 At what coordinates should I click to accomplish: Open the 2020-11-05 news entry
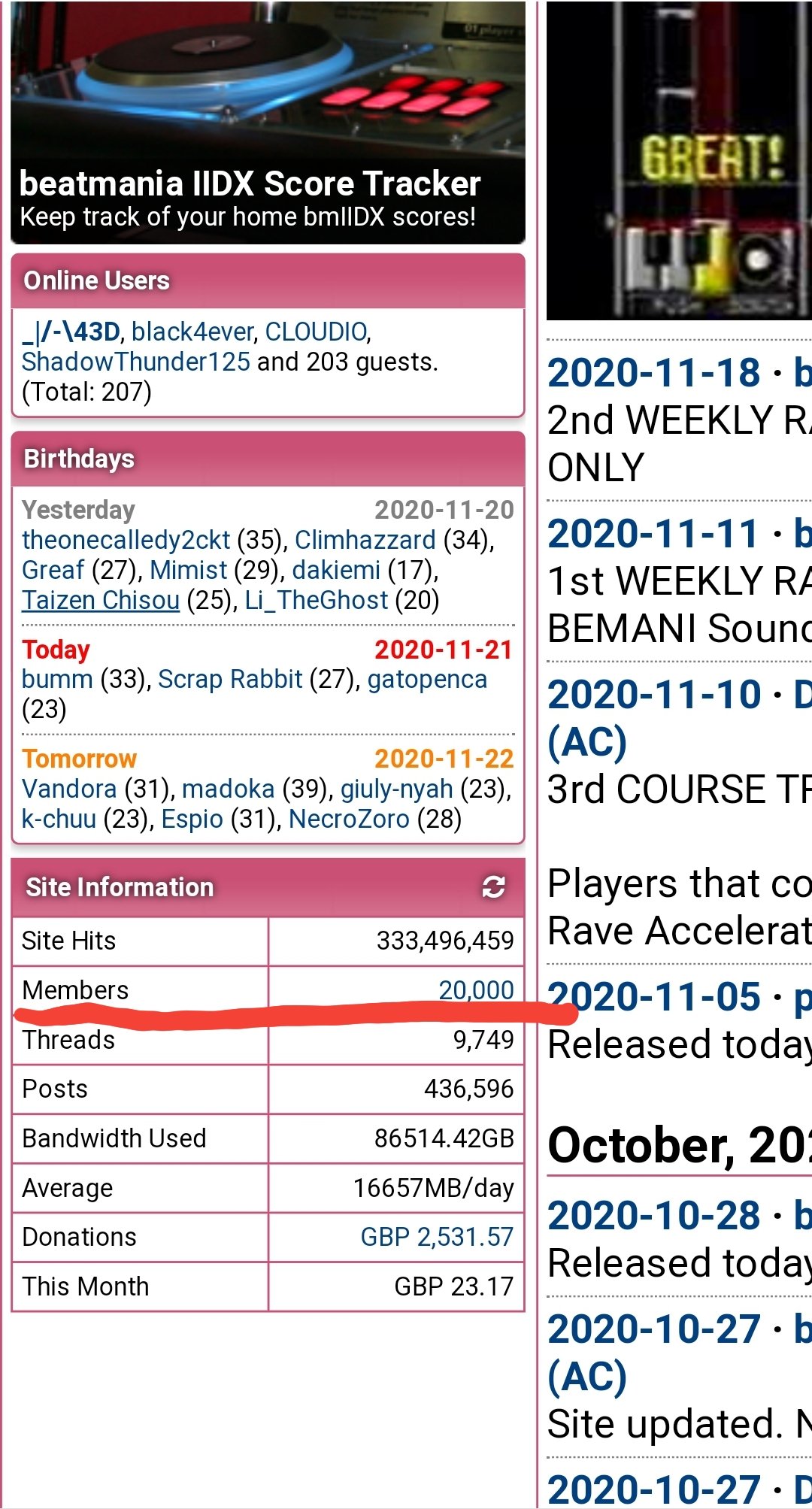click(x=654, y=997)
